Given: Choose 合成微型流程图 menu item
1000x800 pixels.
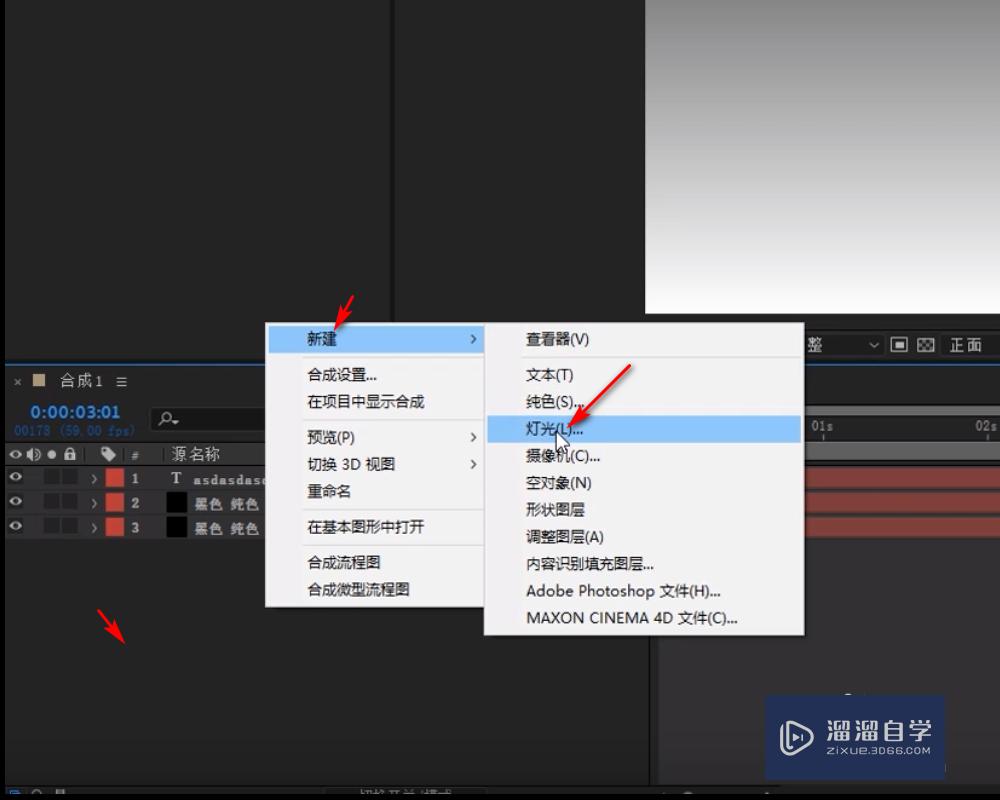Looking at the screenshot, I should (x=358, y=589).
